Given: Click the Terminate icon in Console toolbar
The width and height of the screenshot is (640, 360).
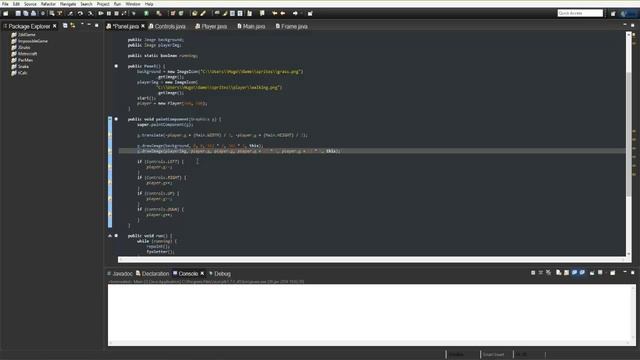Looking at the screenshot, I should click(533, 273).
